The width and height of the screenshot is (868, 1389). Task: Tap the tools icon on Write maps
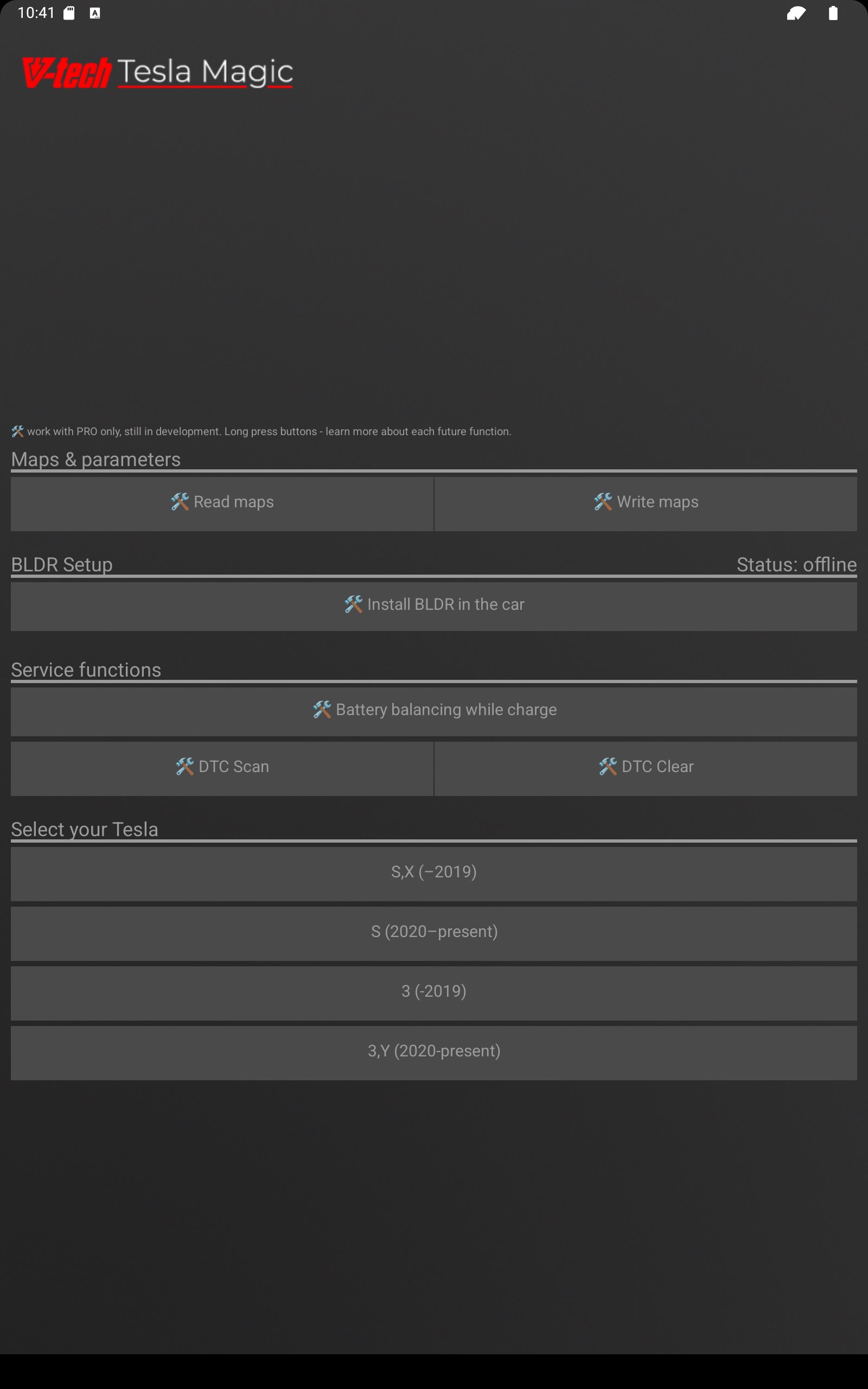coord(603,502)
